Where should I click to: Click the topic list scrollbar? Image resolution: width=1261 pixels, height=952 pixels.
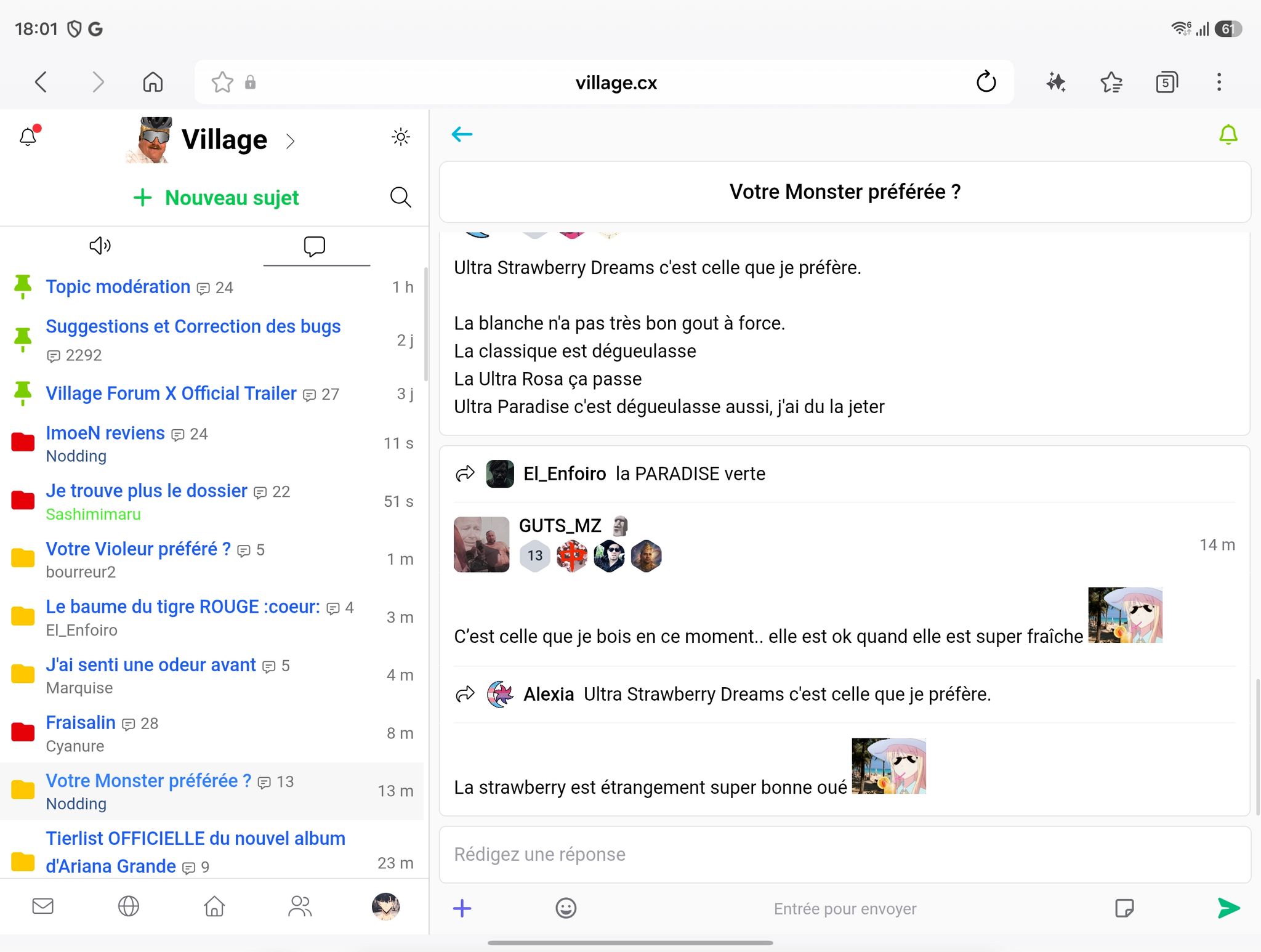tap(425, 325)
